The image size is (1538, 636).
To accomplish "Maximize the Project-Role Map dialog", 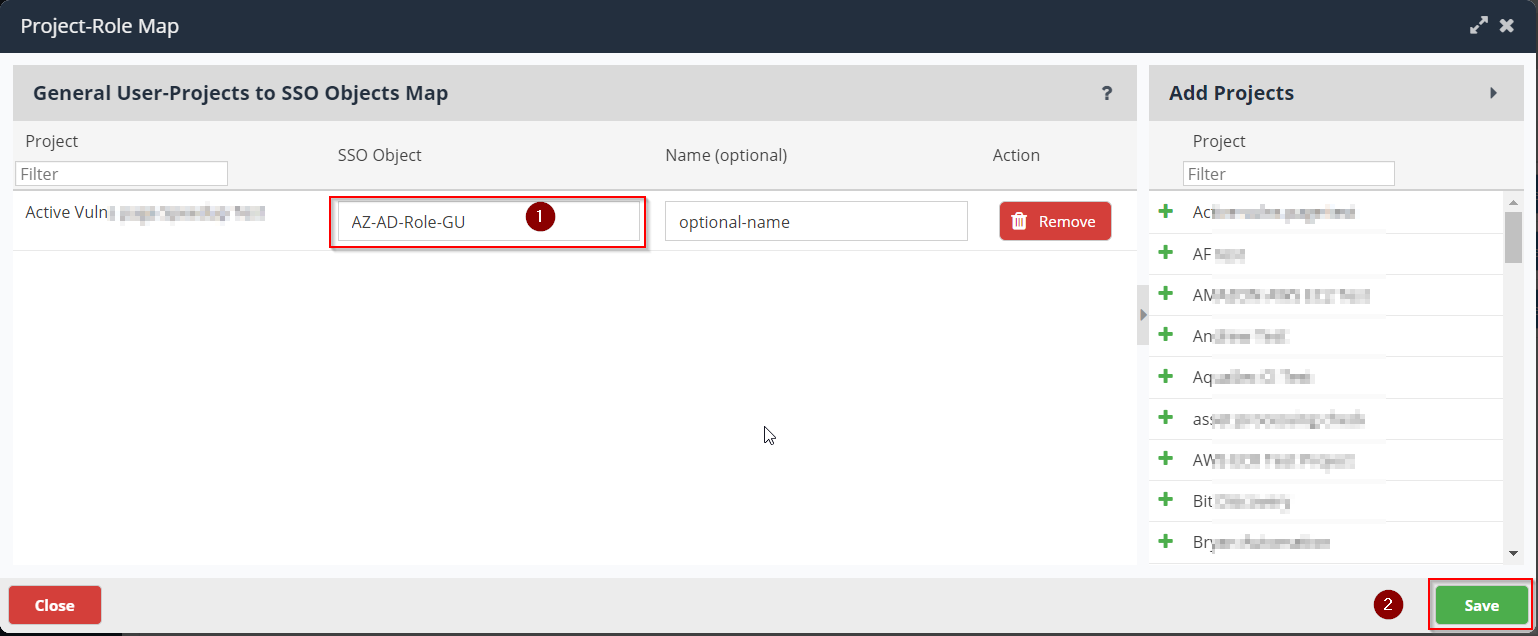I will tap(1479, 26).
